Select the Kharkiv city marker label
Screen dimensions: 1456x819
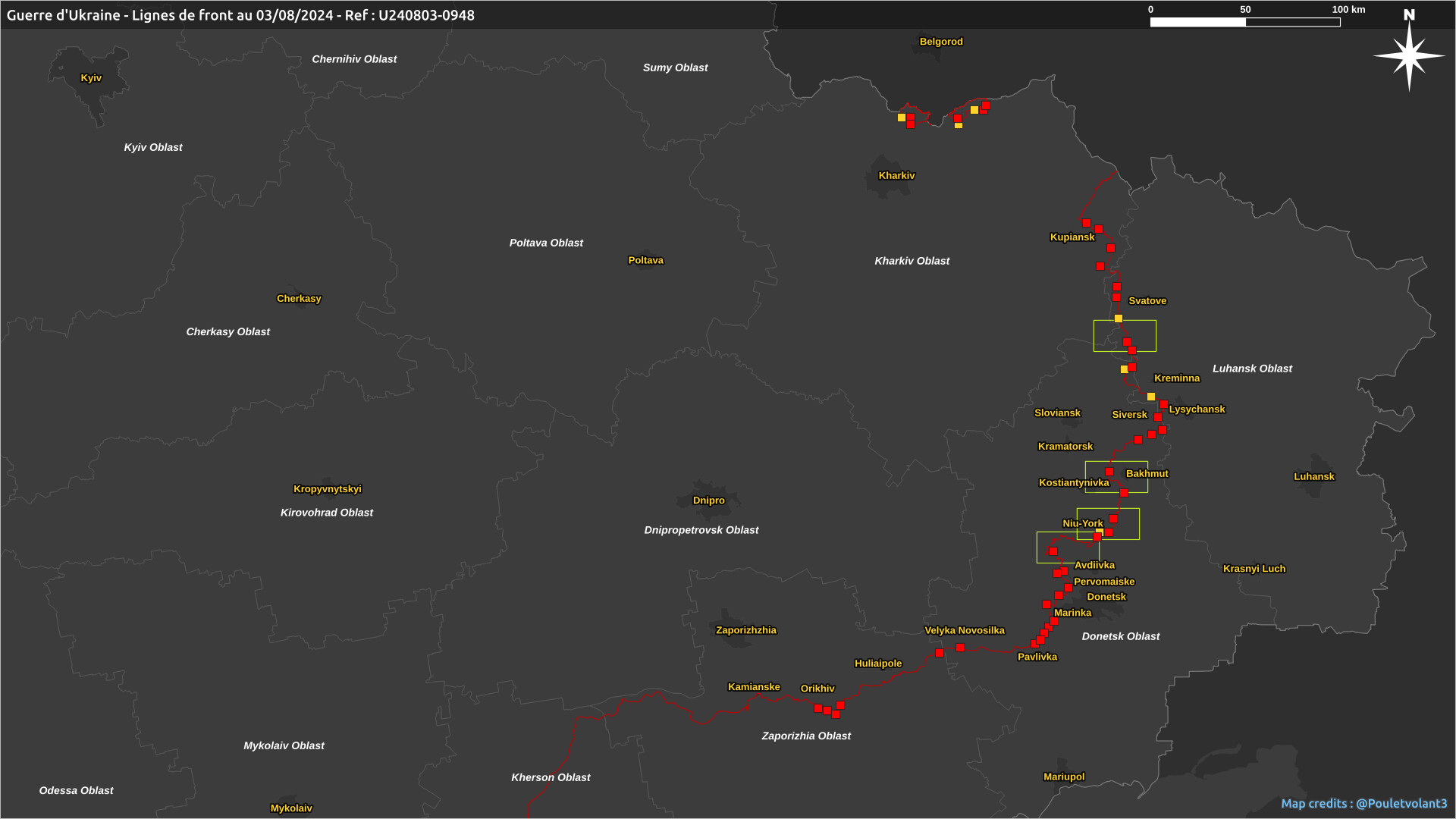point(896,176)
